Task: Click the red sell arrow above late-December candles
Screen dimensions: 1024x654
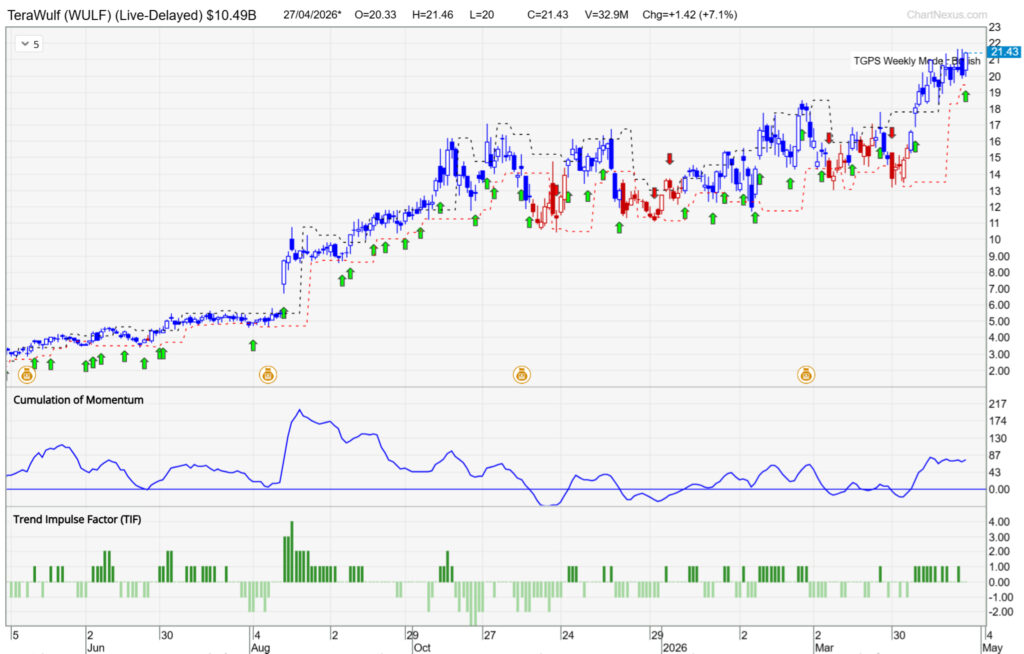Action: tap(669, 158)
